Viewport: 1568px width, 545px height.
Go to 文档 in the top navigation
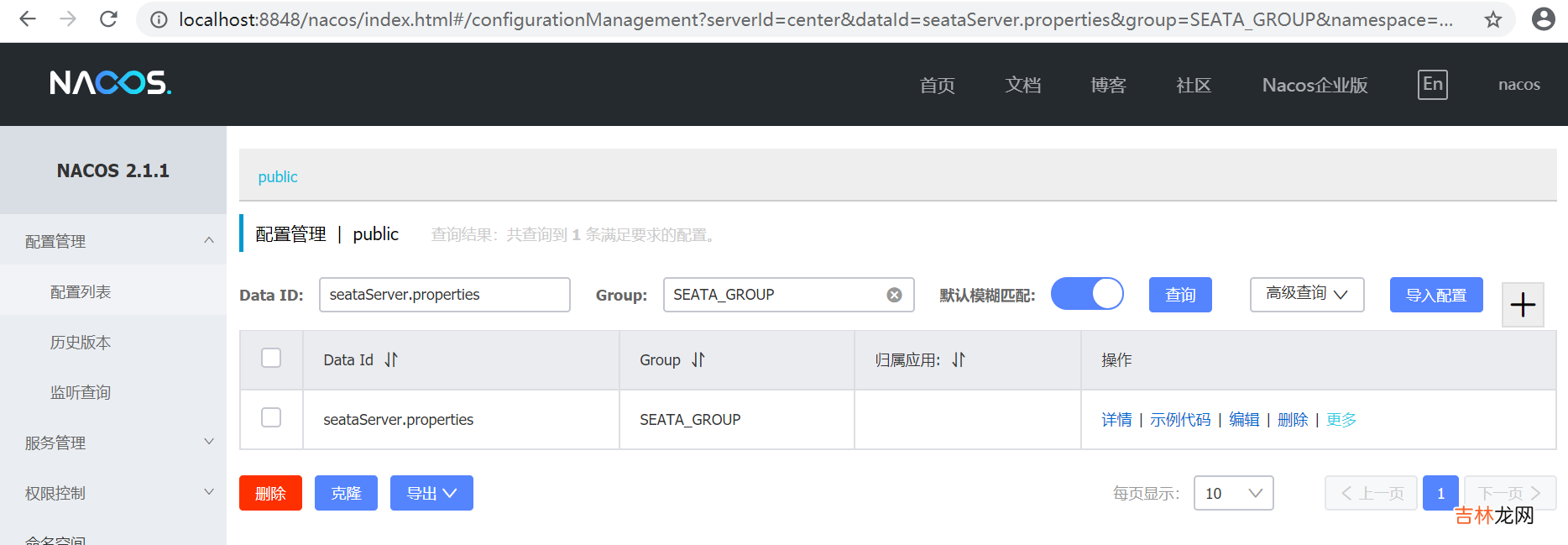pyautogui.click(x=1022, y=85)
